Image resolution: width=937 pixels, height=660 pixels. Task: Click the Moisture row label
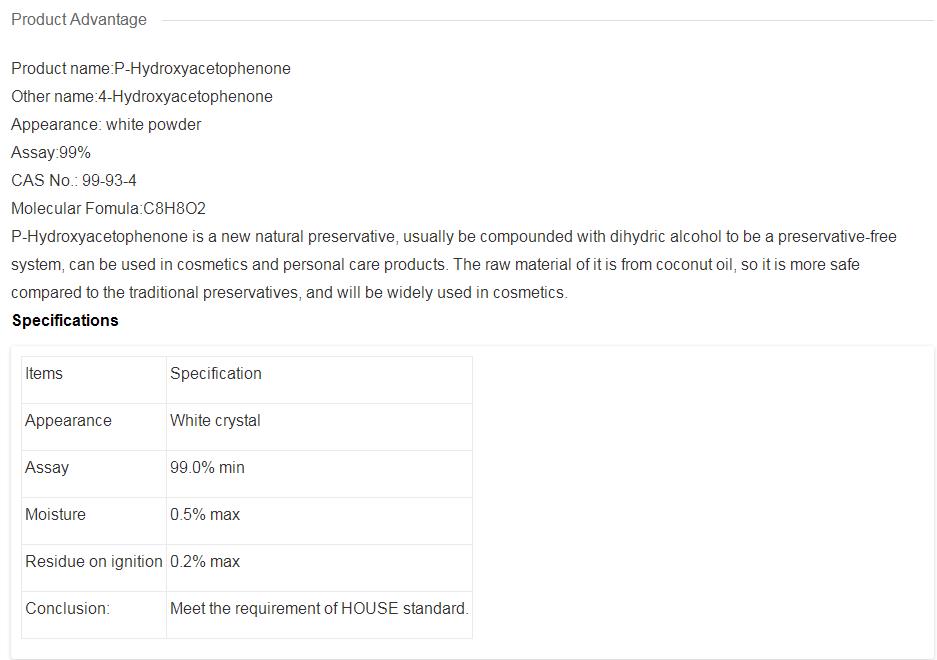55,515
